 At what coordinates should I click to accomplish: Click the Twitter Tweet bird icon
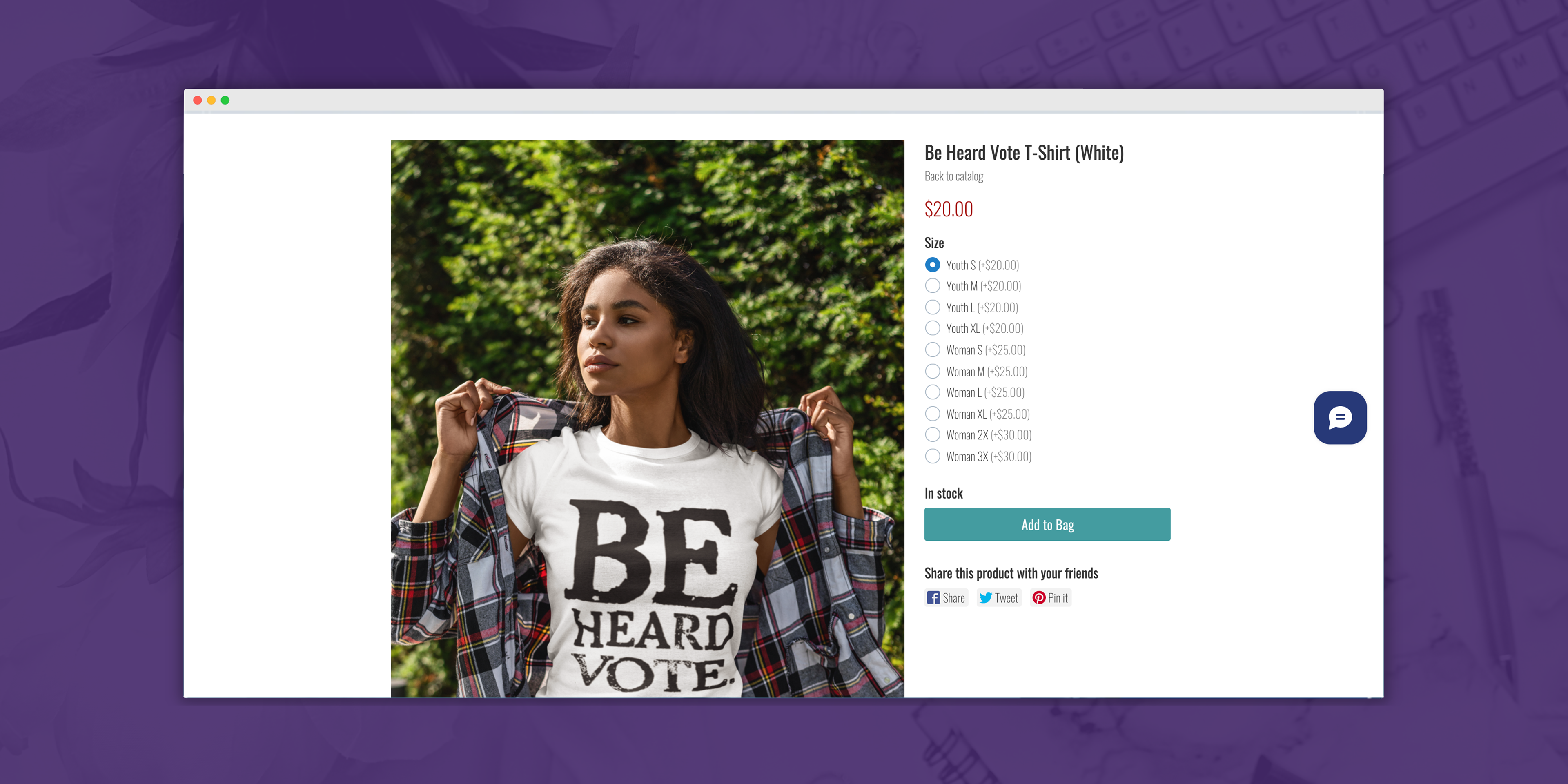tap(985, 598)
